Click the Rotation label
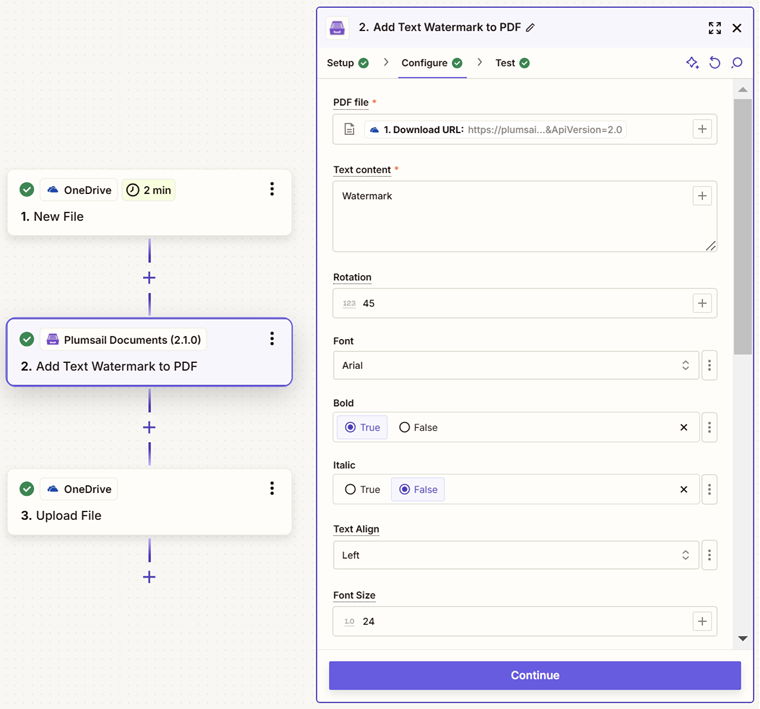The image size is (760, 709). pyautogui.click(x=352, y=277)
